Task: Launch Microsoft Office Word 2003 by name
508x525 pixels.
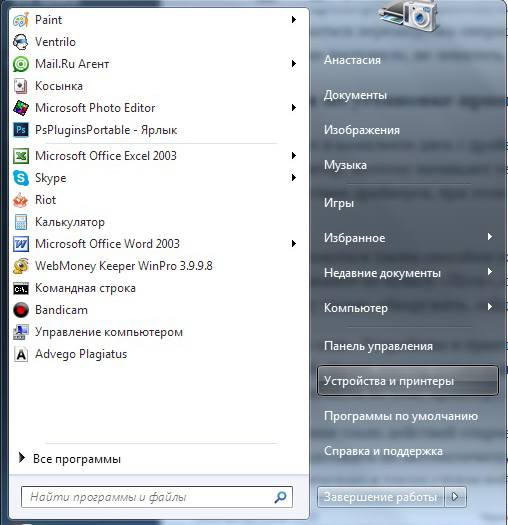Action: coord(107,244)
